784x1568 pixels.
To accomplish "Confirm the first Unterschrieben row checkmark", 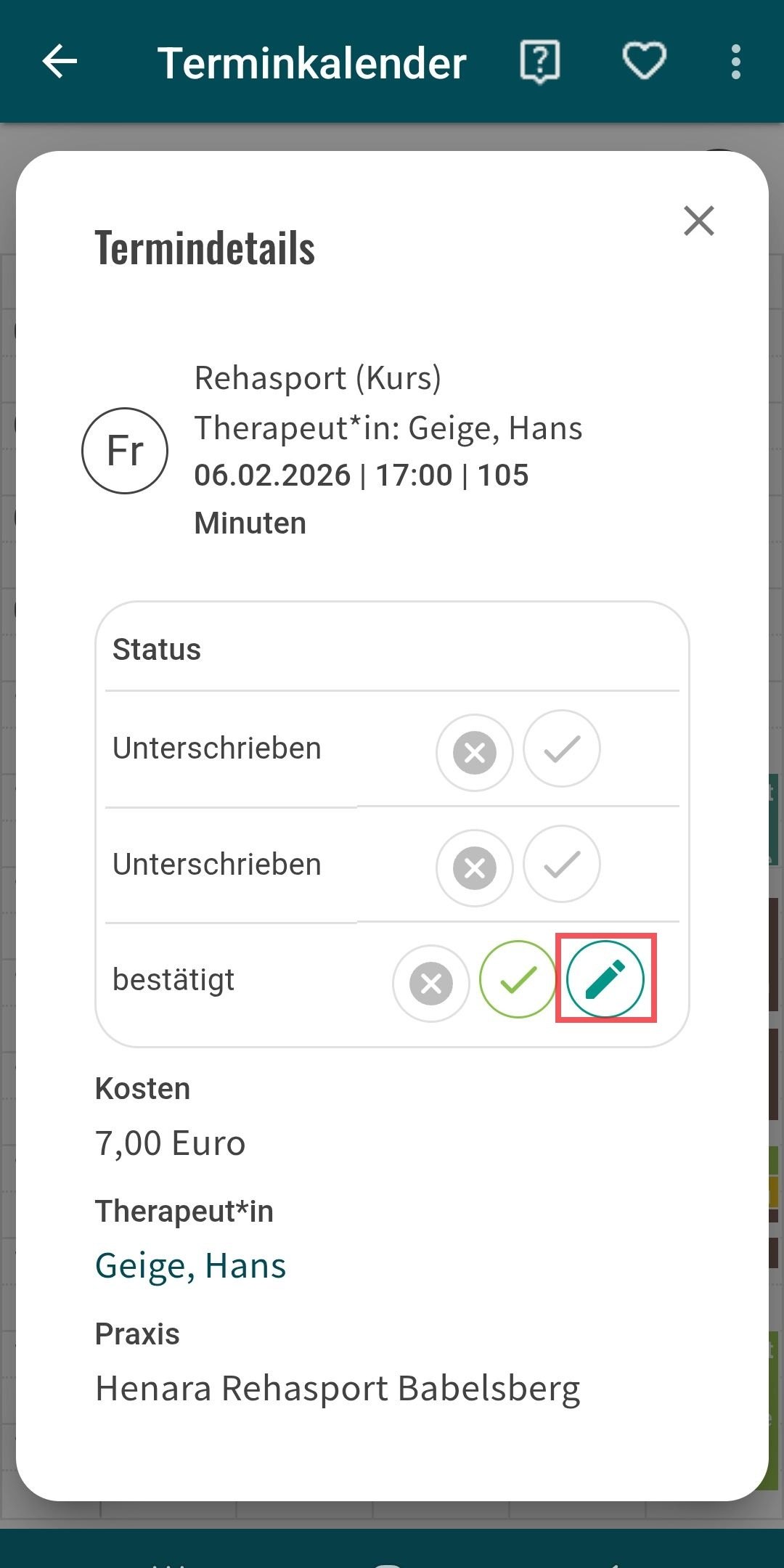I will (x=562, y=748).
